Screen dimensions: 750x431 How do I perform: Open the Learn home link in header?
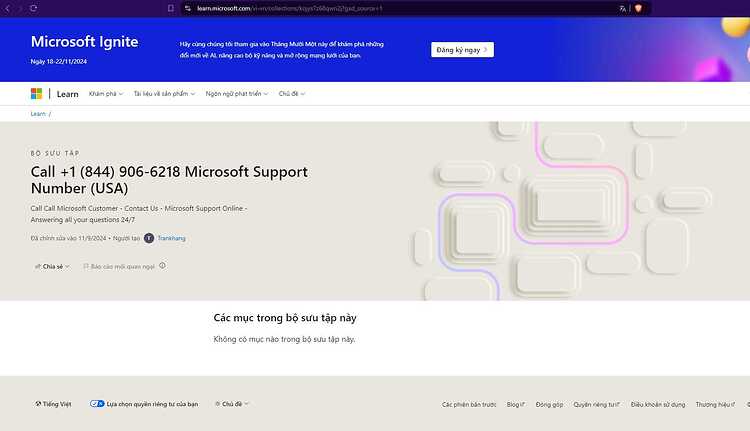67,94
